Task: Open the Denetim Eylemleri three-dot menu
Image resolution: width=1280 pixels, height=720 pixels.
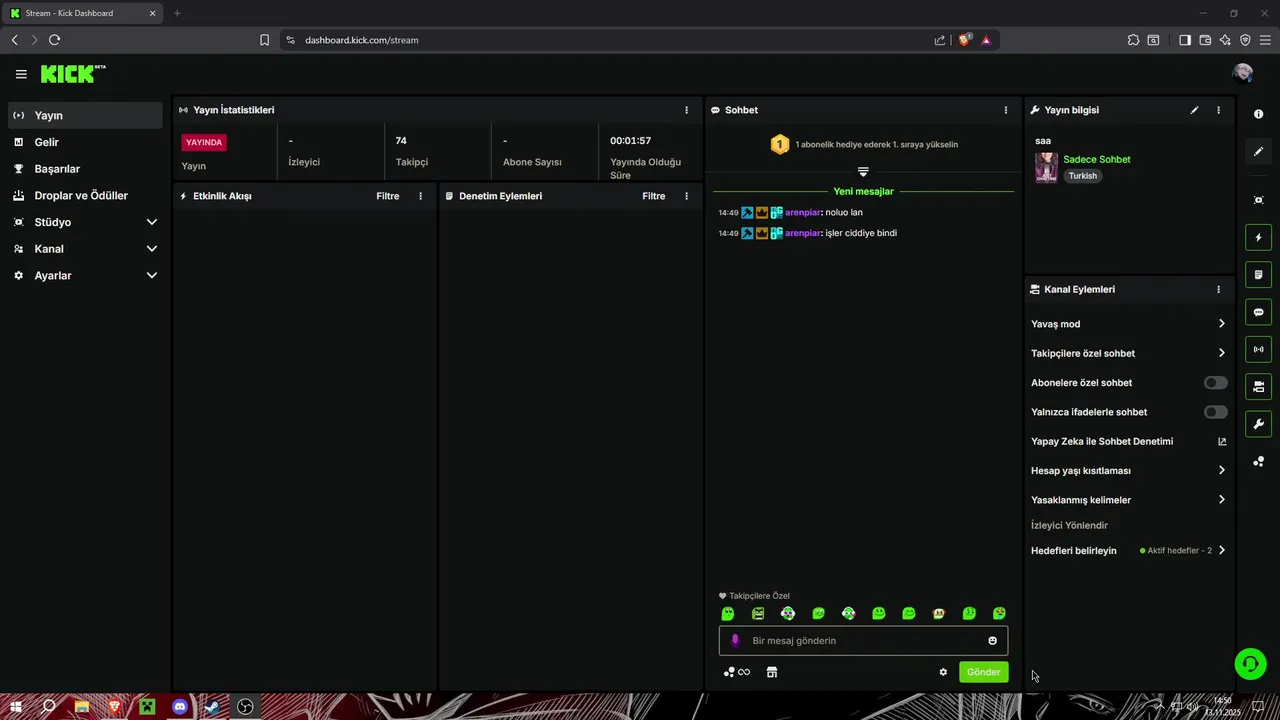Action: pos(686,196)
